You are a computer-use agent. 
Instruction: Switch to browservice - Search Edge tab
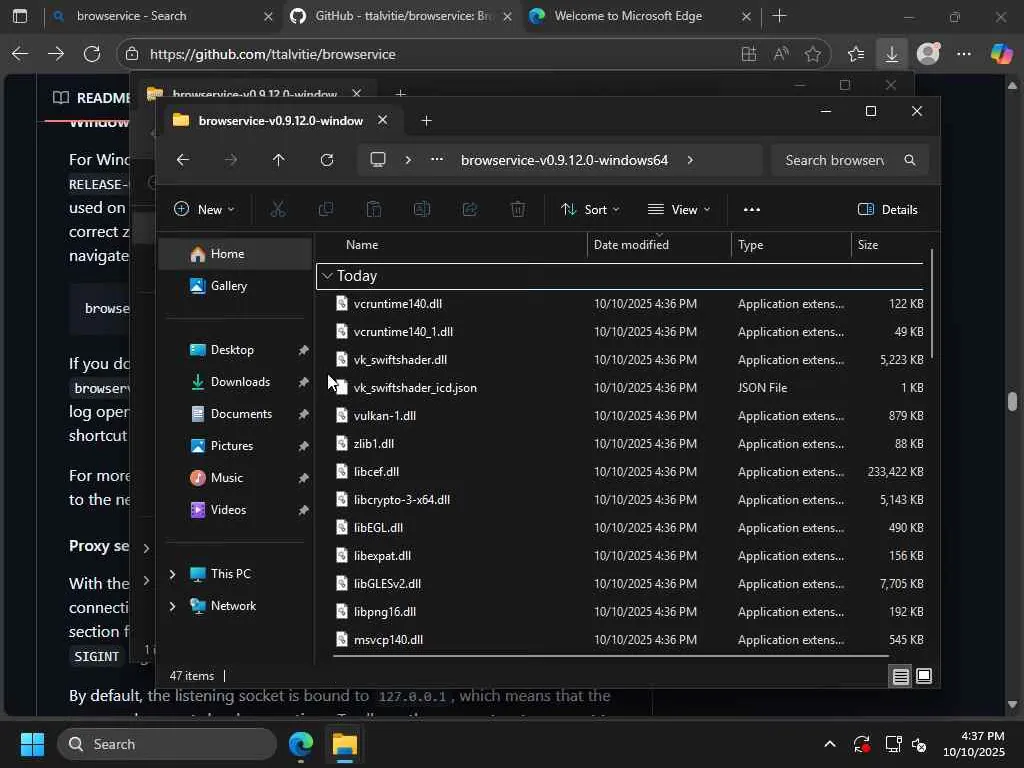pyautogui.click(x=163, y=16)
